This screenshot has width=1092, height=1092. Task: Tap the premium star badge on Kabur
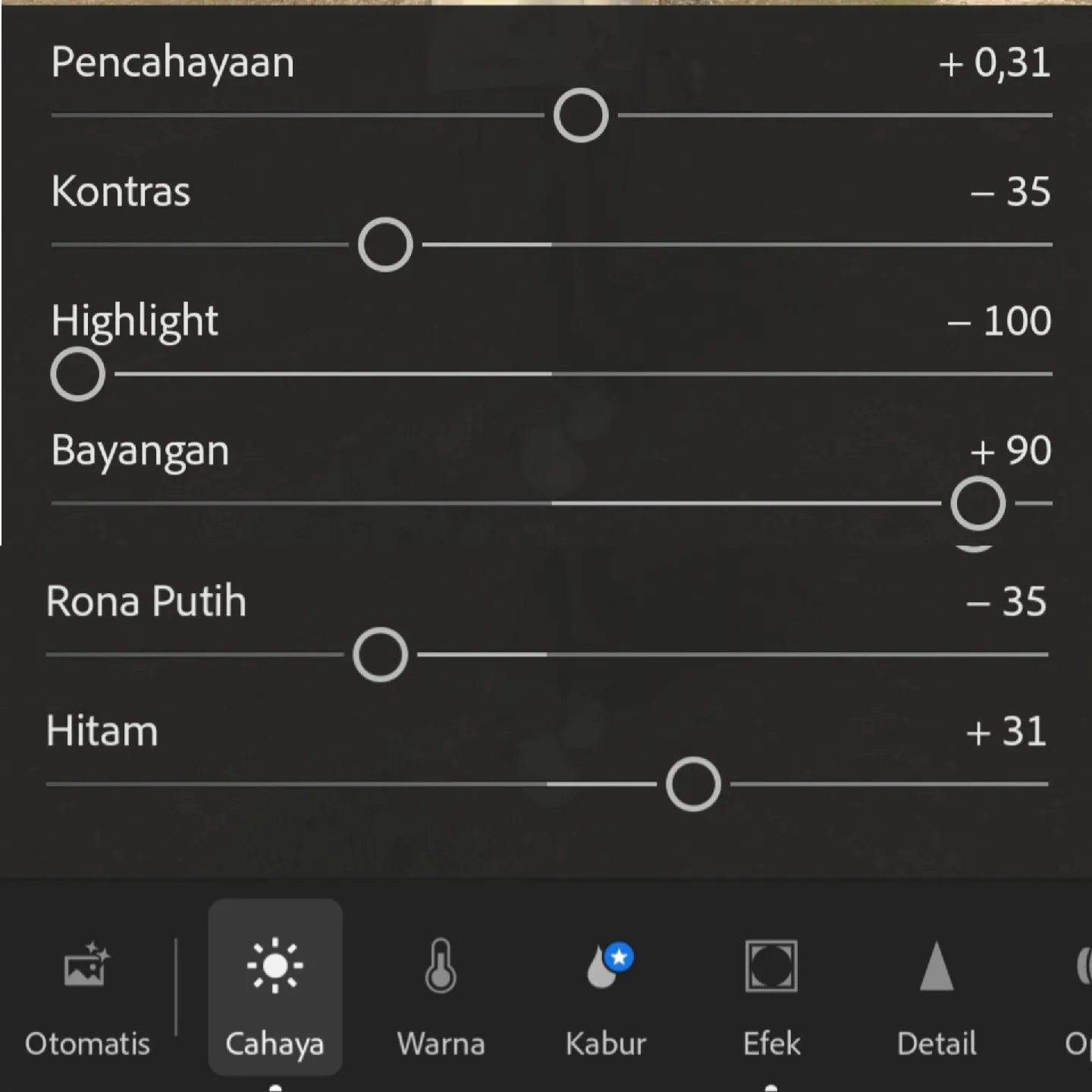click(x=620, y=957)
